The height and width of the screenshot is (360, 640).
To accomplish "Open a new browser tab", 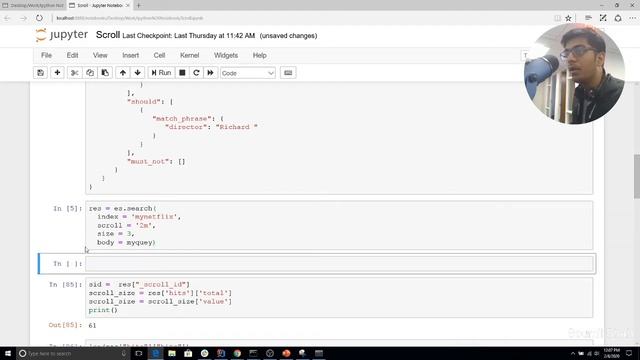I will pos(139,5).
